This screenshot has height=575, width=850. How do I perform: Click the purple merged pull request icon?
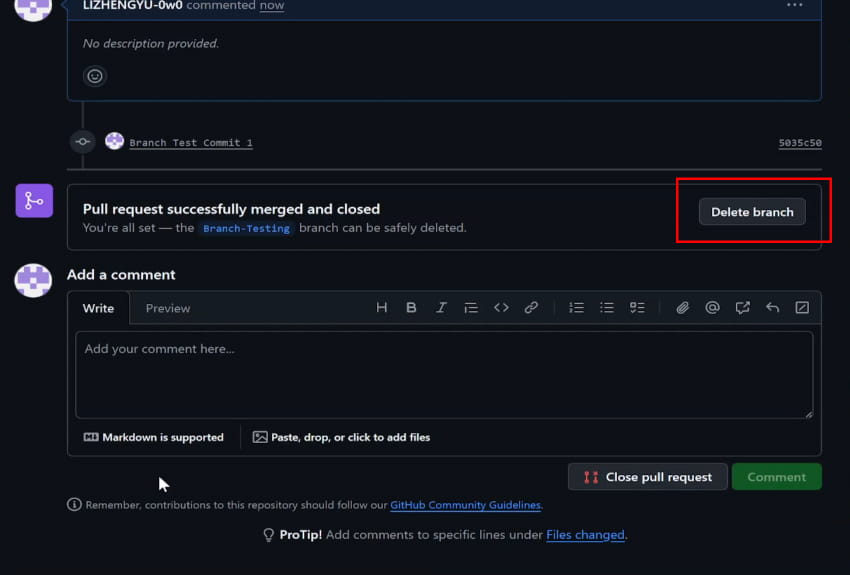(x=34, y=201)
